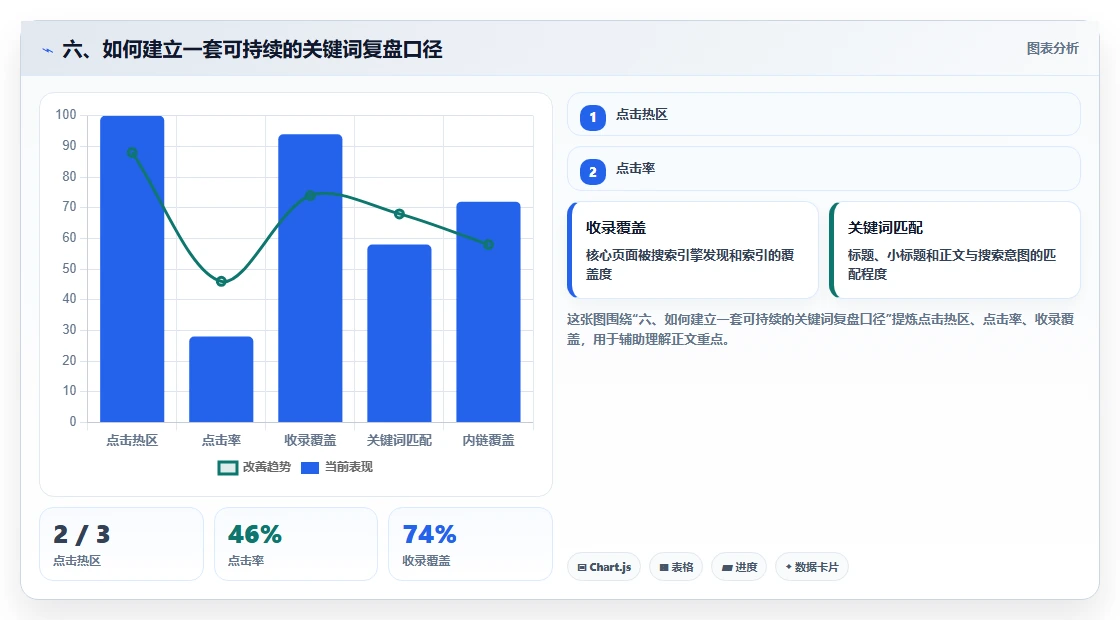Click the y-axis value 100
This screenshot has width=1120, height=620.
click(x=66, y=115)
